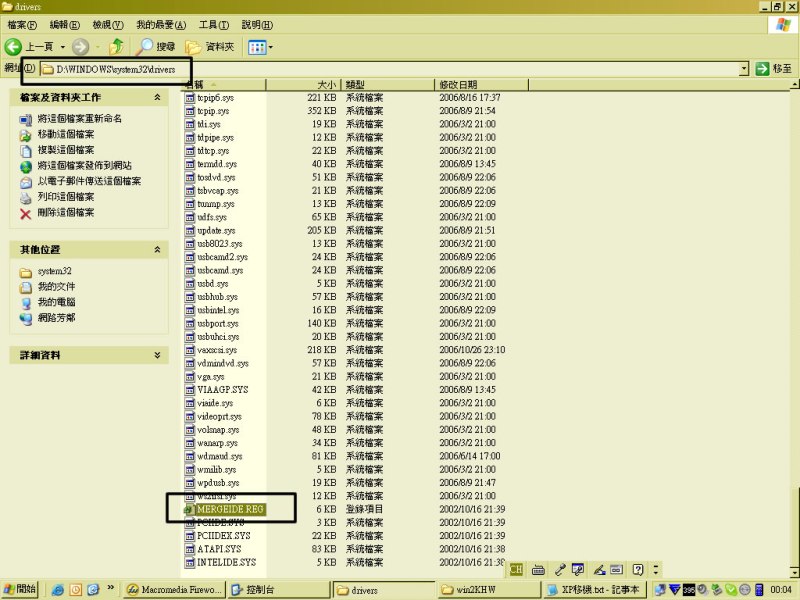
Task: Click the file icon of tcpip6.sys
Action: (x=190, y=97)
